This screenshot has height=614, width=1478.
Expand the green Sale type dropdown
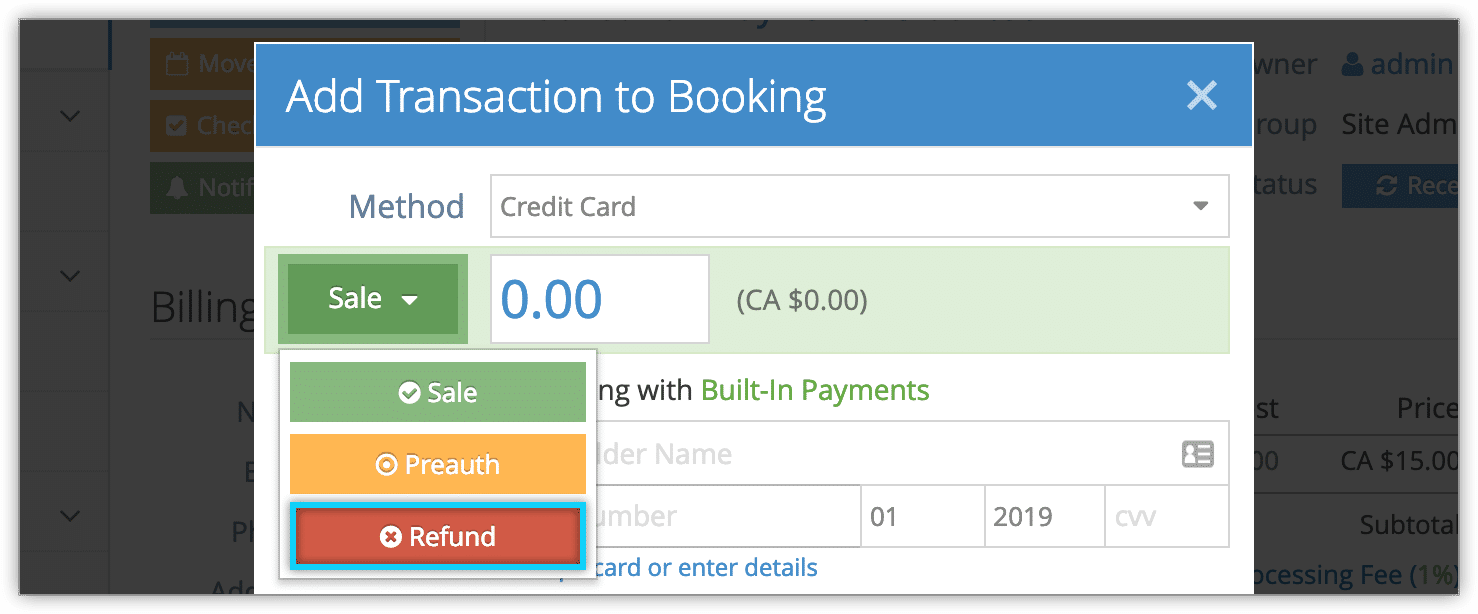pos(373,299)
